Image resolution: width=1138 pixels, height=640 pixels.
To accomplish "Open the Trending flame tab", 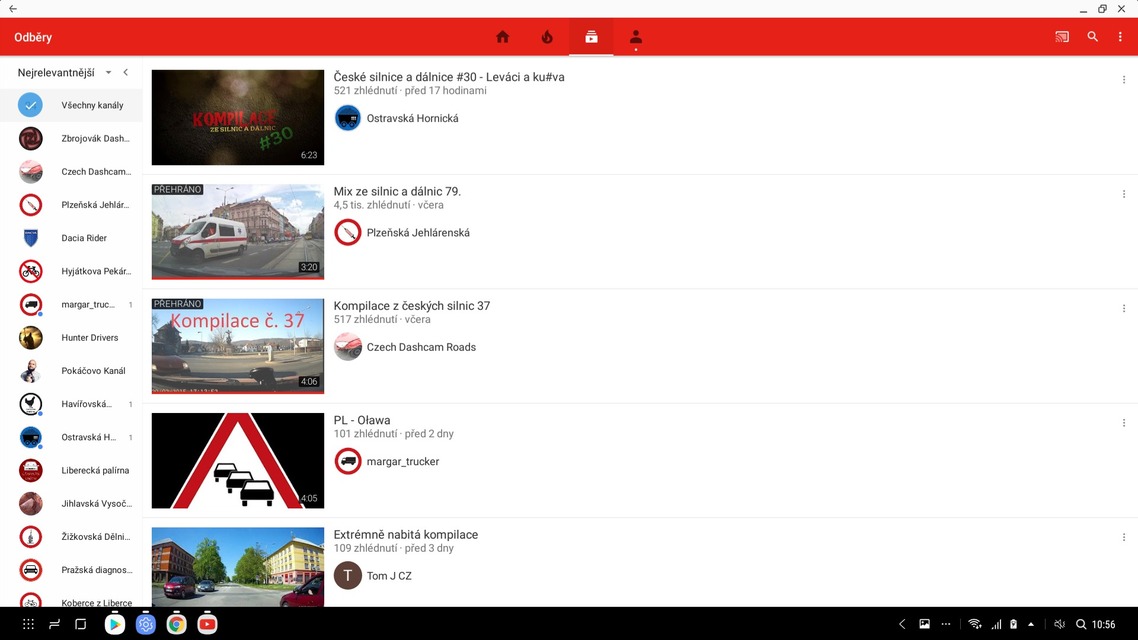I will coord(547,37).
